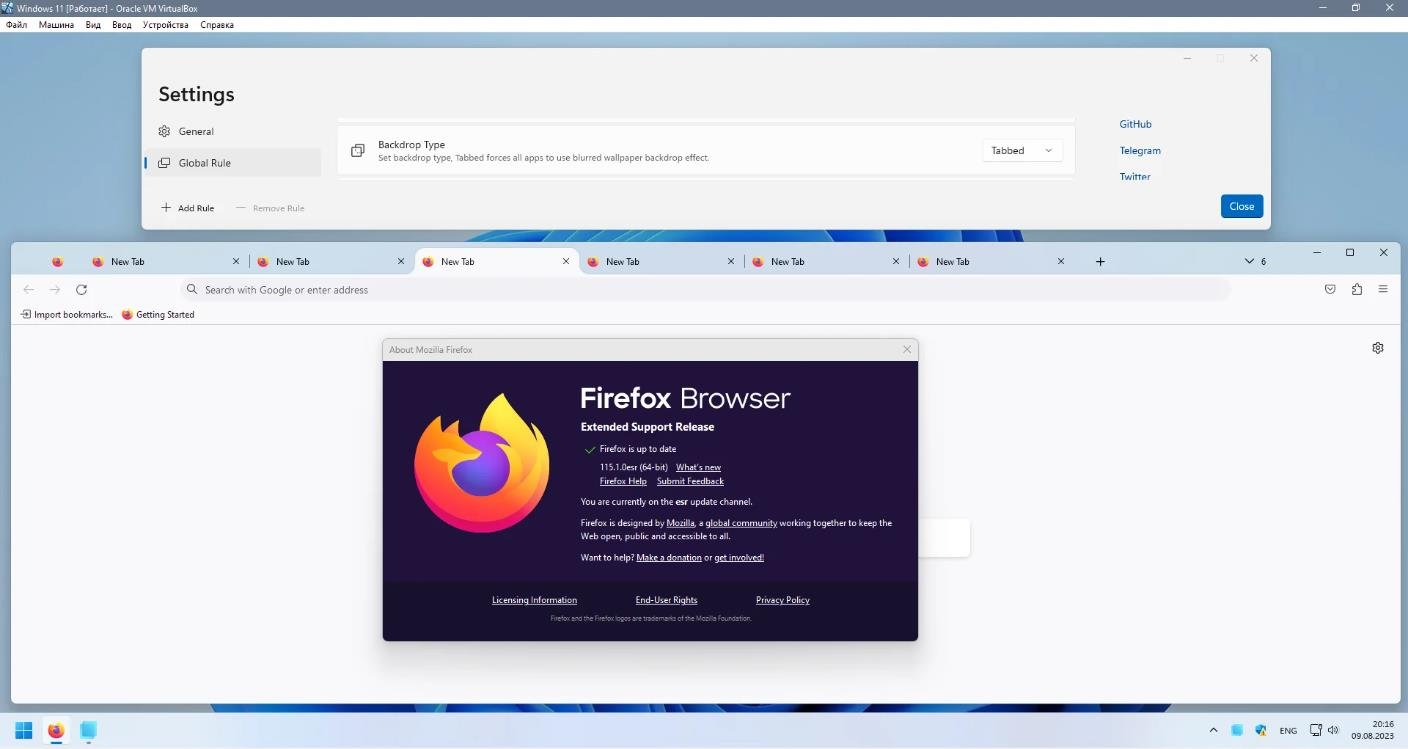Click the 115.1.0esr (64-bit) version text
Screen dimensions: 1408x749
tap(634, 467)
